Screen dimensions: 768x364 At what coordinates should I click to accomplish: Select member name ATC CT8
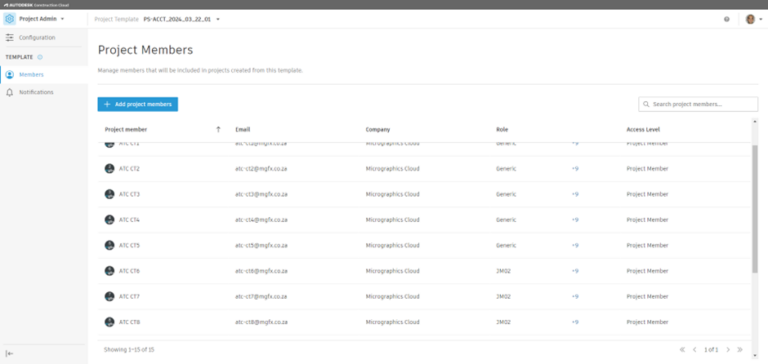click(129, 322)
